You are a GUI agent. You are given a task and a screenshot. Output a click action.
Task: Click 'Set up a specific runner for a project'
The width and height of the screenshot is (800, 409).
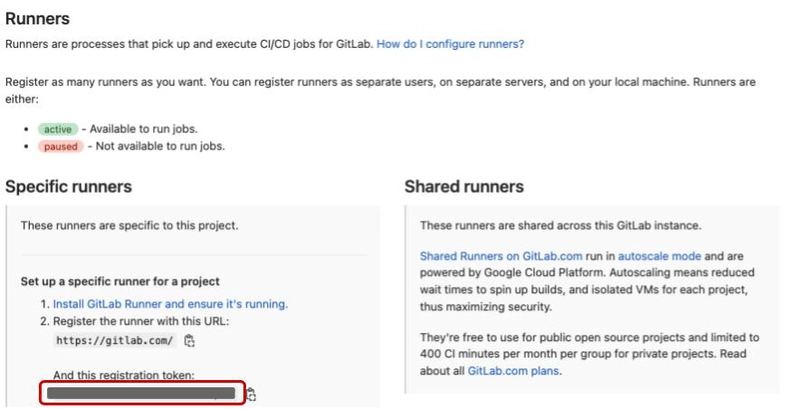point(120,282)
